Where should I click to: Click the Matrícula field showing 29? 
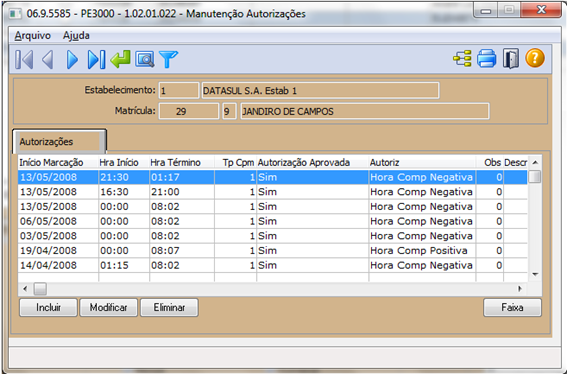point(189,111)
